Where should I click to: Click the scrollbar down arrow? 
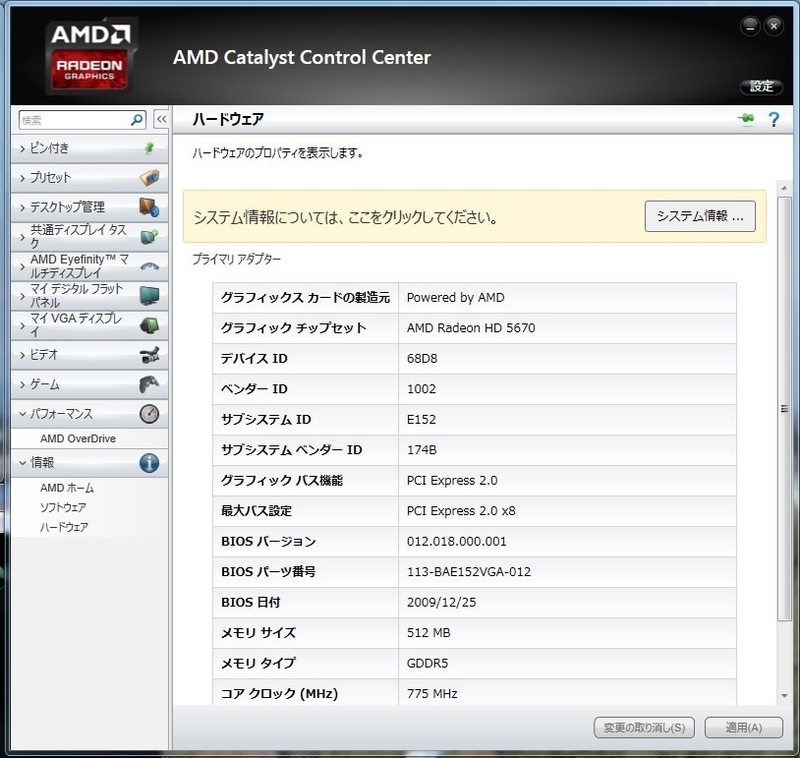pyautogui.click(x=785, y=696)
